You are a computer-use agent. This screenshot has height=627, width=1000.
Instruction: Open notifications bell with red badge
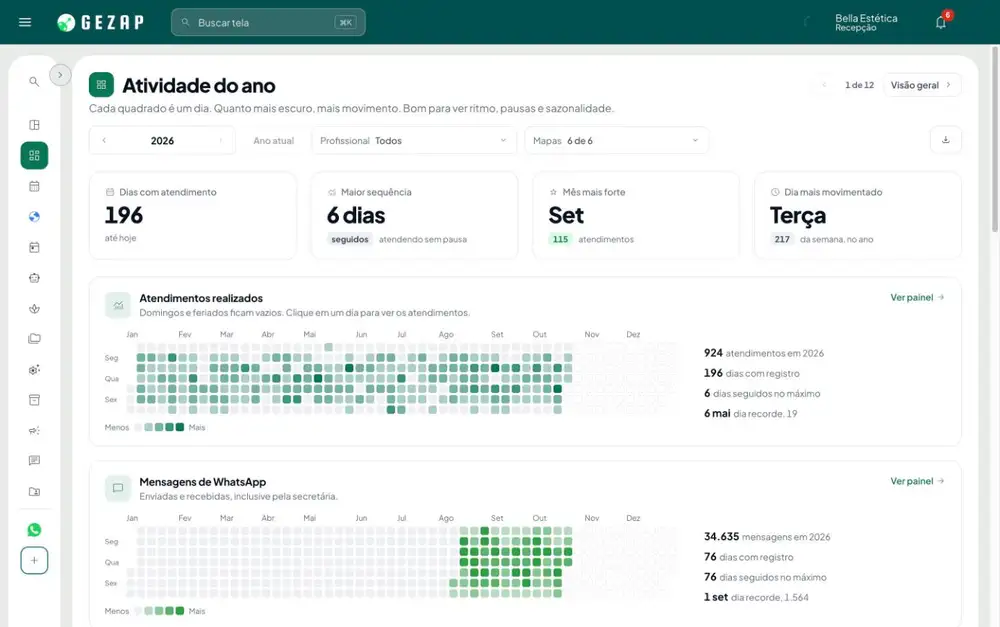click(941, 22)
